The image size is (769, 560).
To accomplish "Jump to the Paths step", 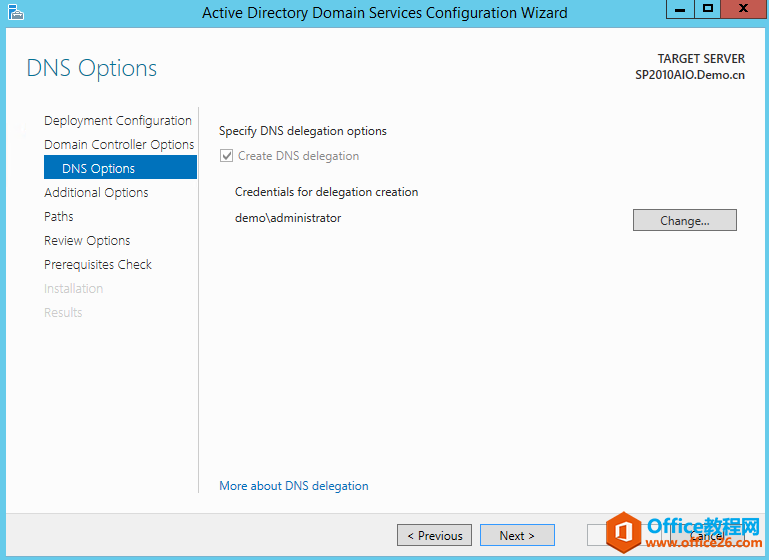I will (59, 217).
